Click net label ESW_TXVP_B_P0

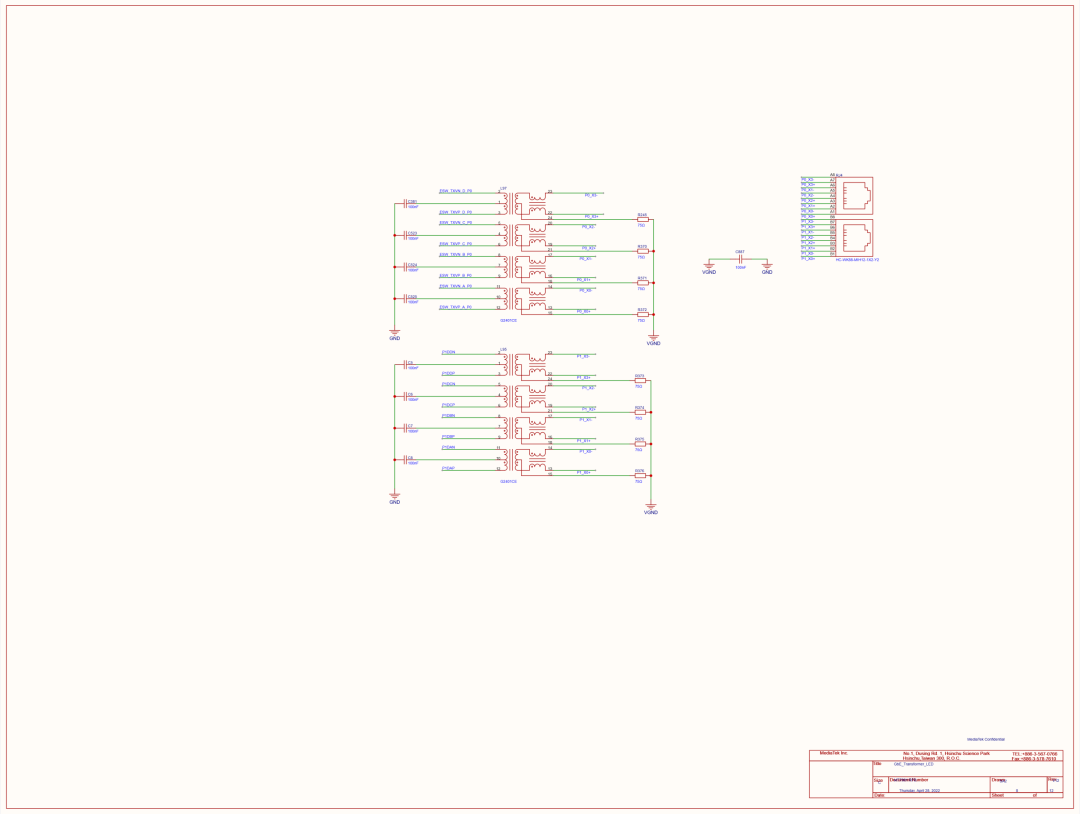(455, 275)
